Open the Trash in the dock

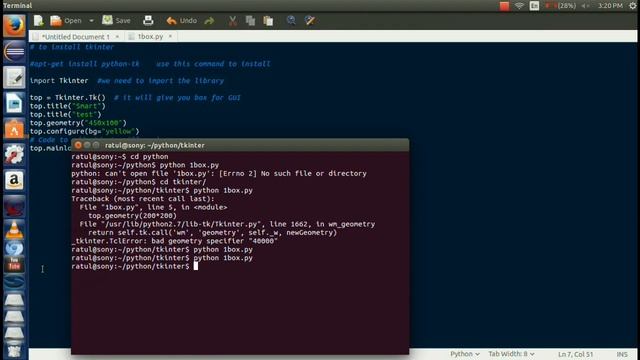click(14, 350)
